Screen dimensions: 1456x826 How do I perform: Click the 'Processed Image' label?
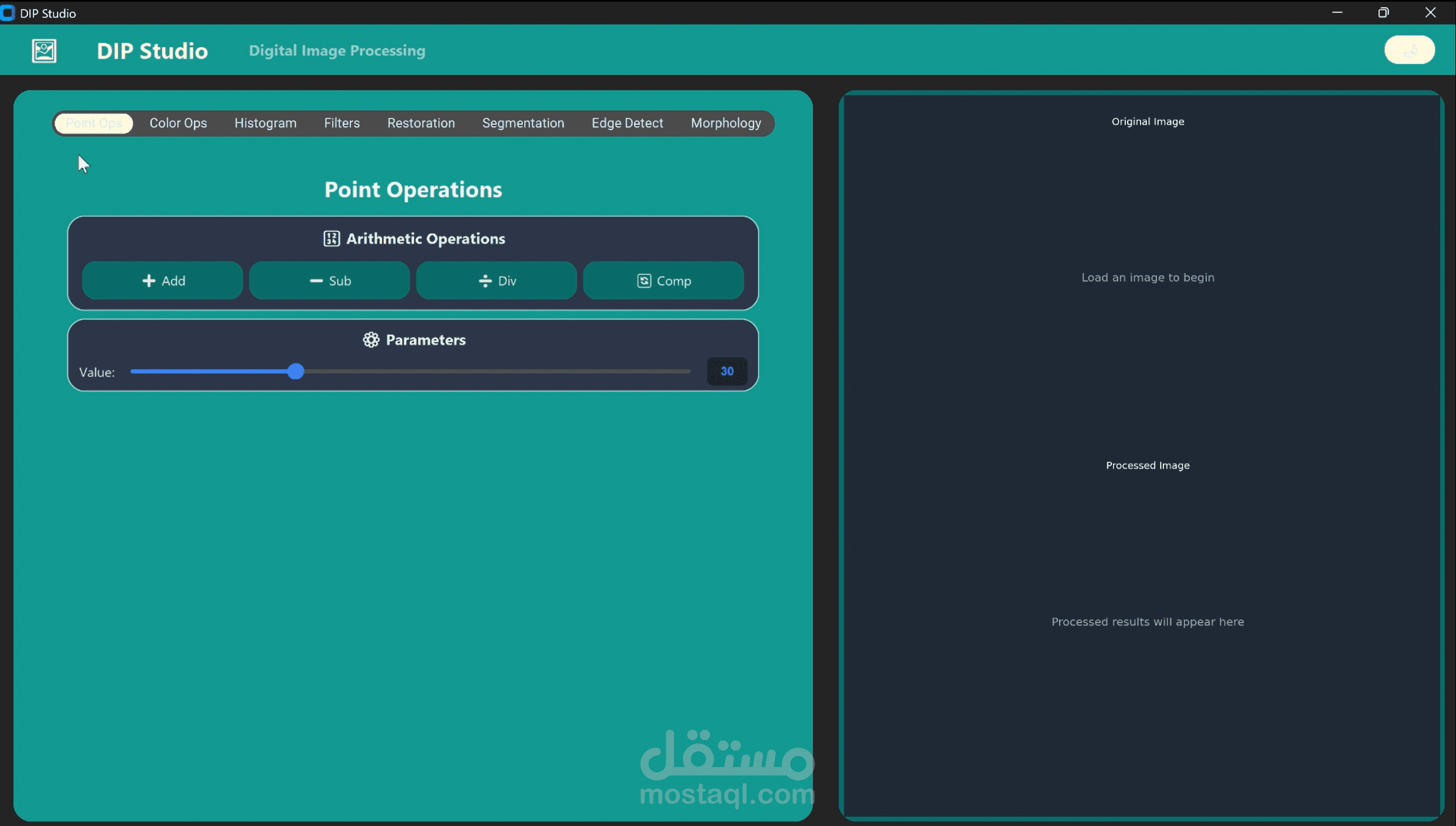(1148, 465)
